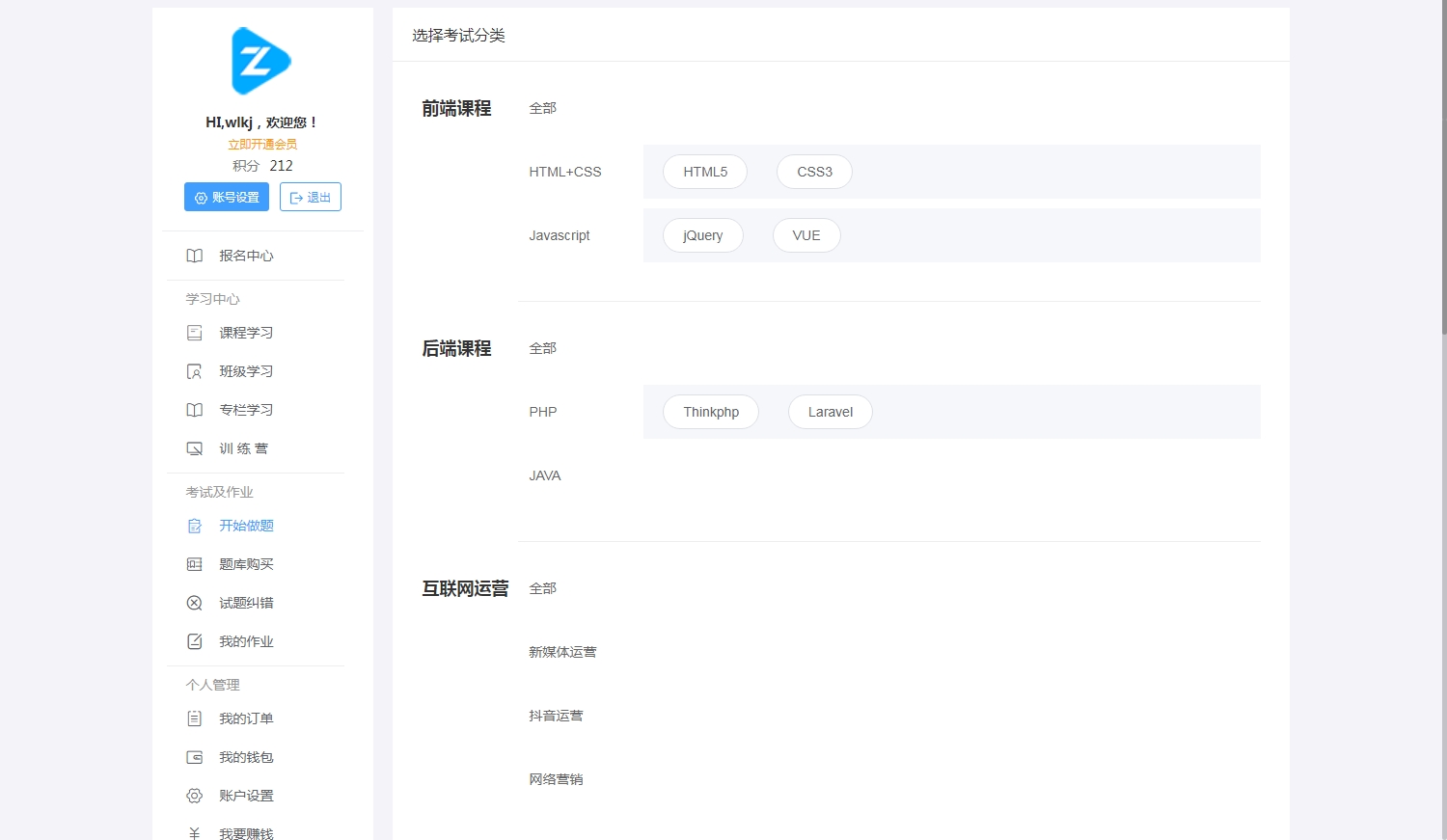
Task: Choose the jQuery category tag
Action: click(703, 235)
